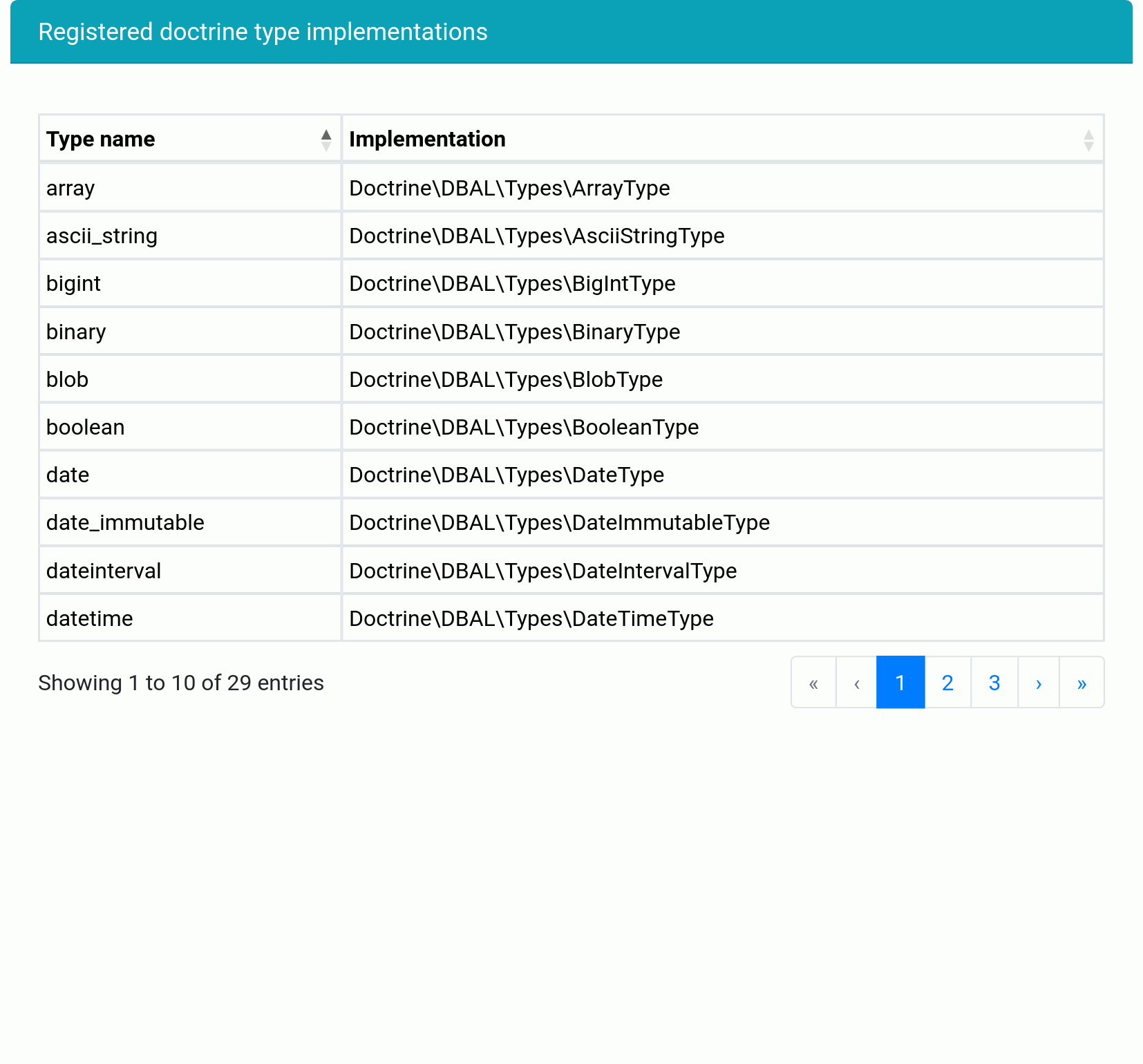Click 'Registered doctrine type implementations' panel header
1143x1064 pixels.
pos(571,32)
